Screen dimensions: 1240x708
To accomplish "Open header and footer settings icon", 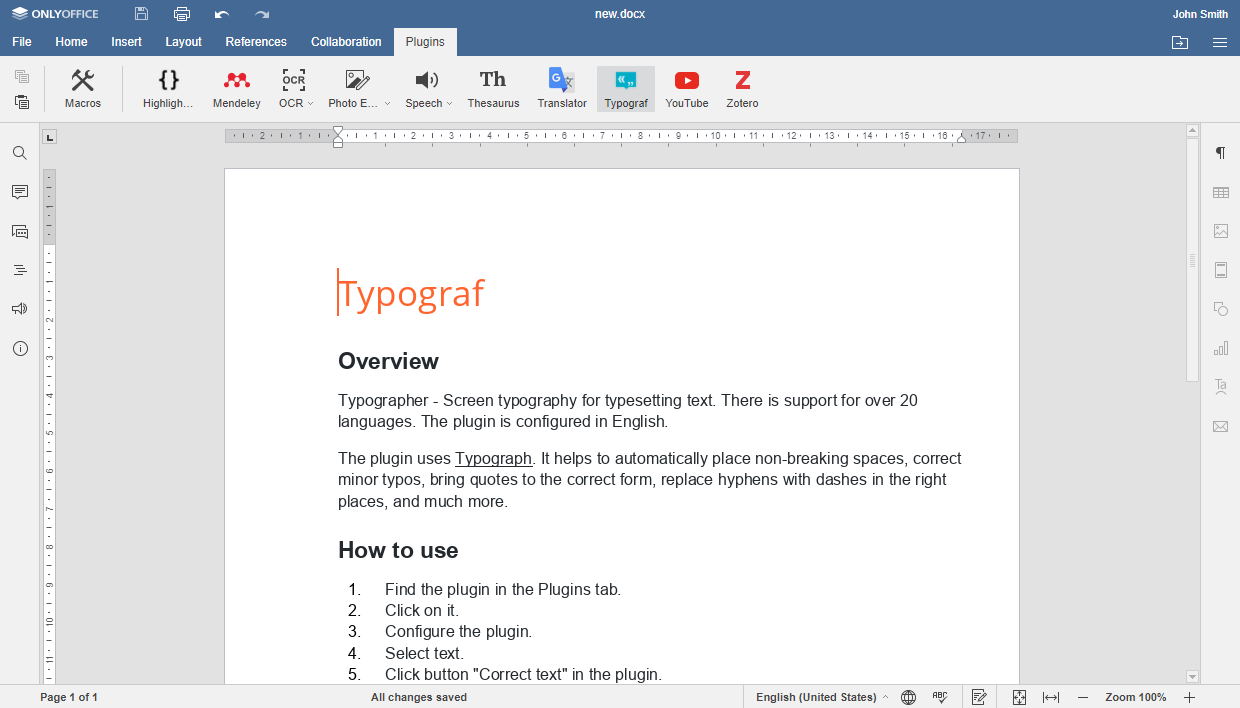I will click(x=1221, y=270).
